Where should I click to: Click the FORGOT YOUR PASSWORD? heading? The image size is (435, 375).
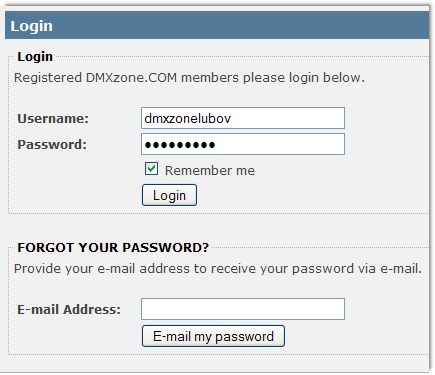click(x=113, y=247)
